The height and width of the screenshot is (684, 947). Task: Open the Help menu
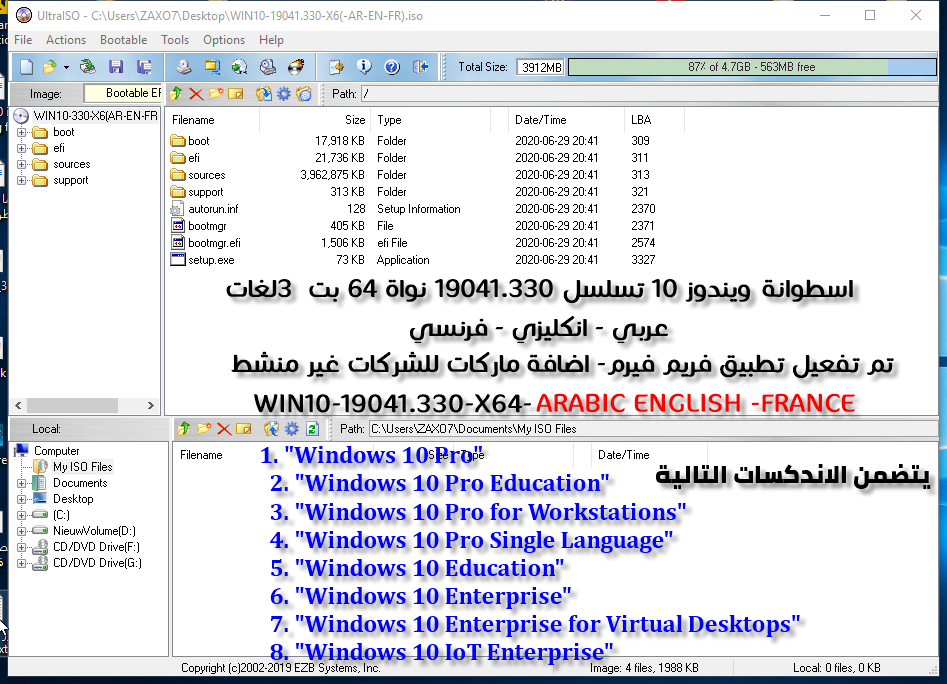271,40
